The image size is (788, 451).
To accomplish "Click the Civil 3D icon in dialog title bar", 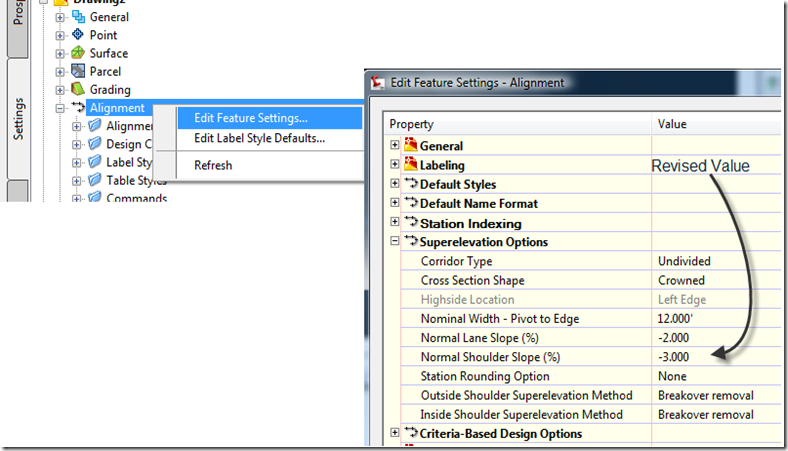I will click(x=377, y=82).
